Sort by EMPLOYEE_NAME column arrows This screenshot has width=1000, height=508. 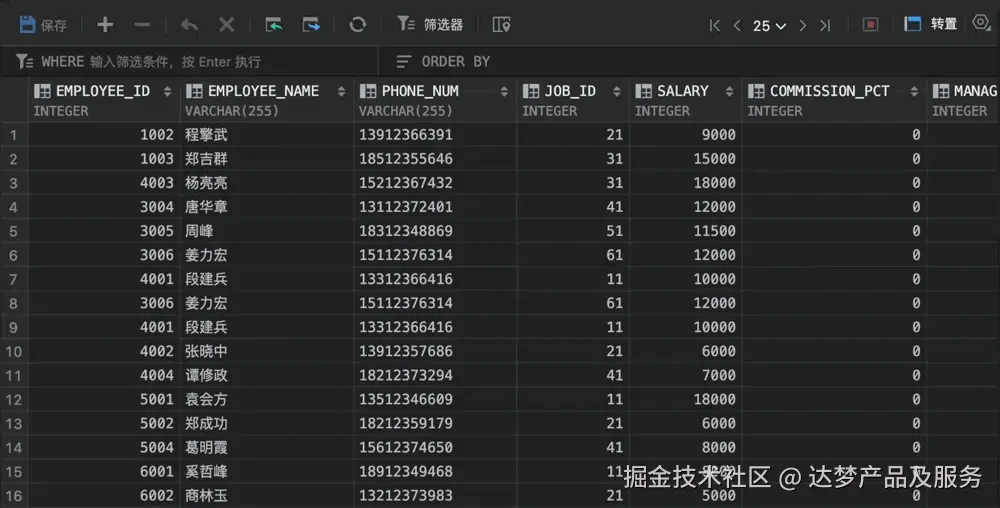[x=341, y=91]
